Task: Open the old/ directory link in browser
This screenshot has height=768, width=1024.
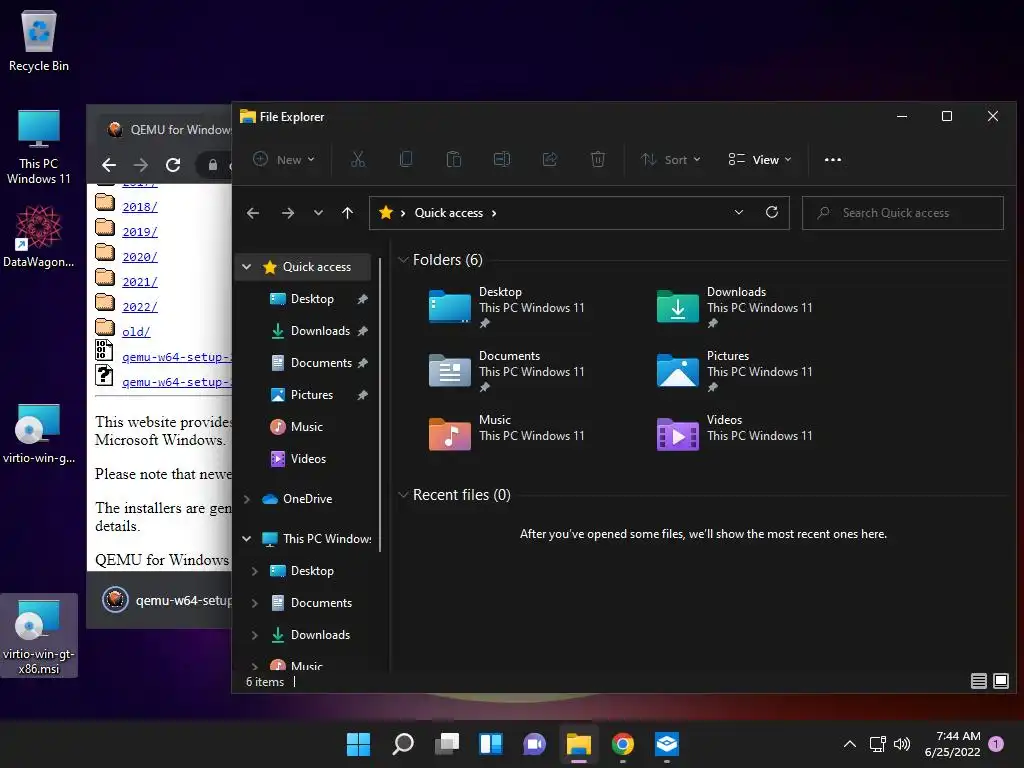Action: click(x=136, y=332)
